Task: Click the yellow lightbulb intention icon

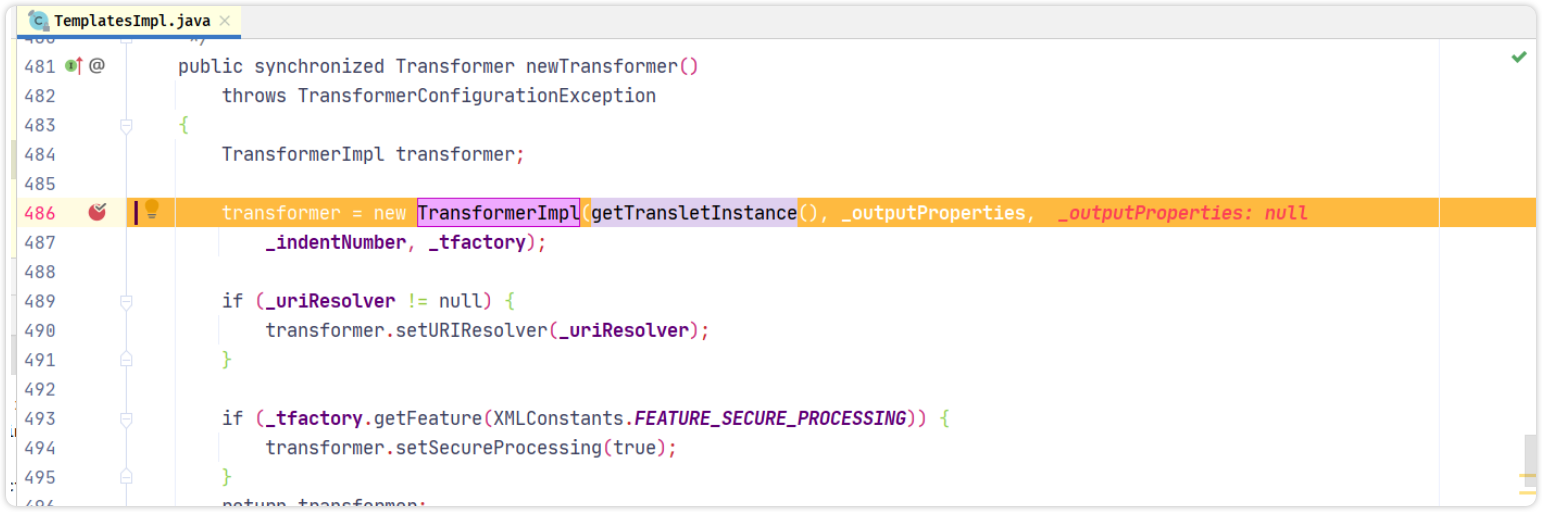Action: coord(152,209)
